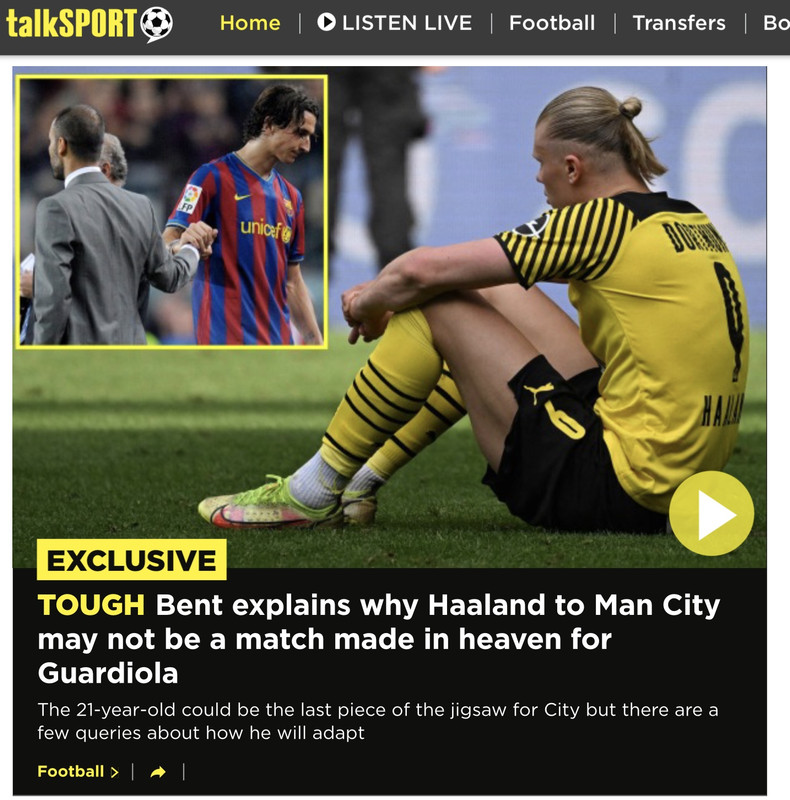Click the inset Guardiola handshake photo
Screen dimensions: 790x800
171,212
